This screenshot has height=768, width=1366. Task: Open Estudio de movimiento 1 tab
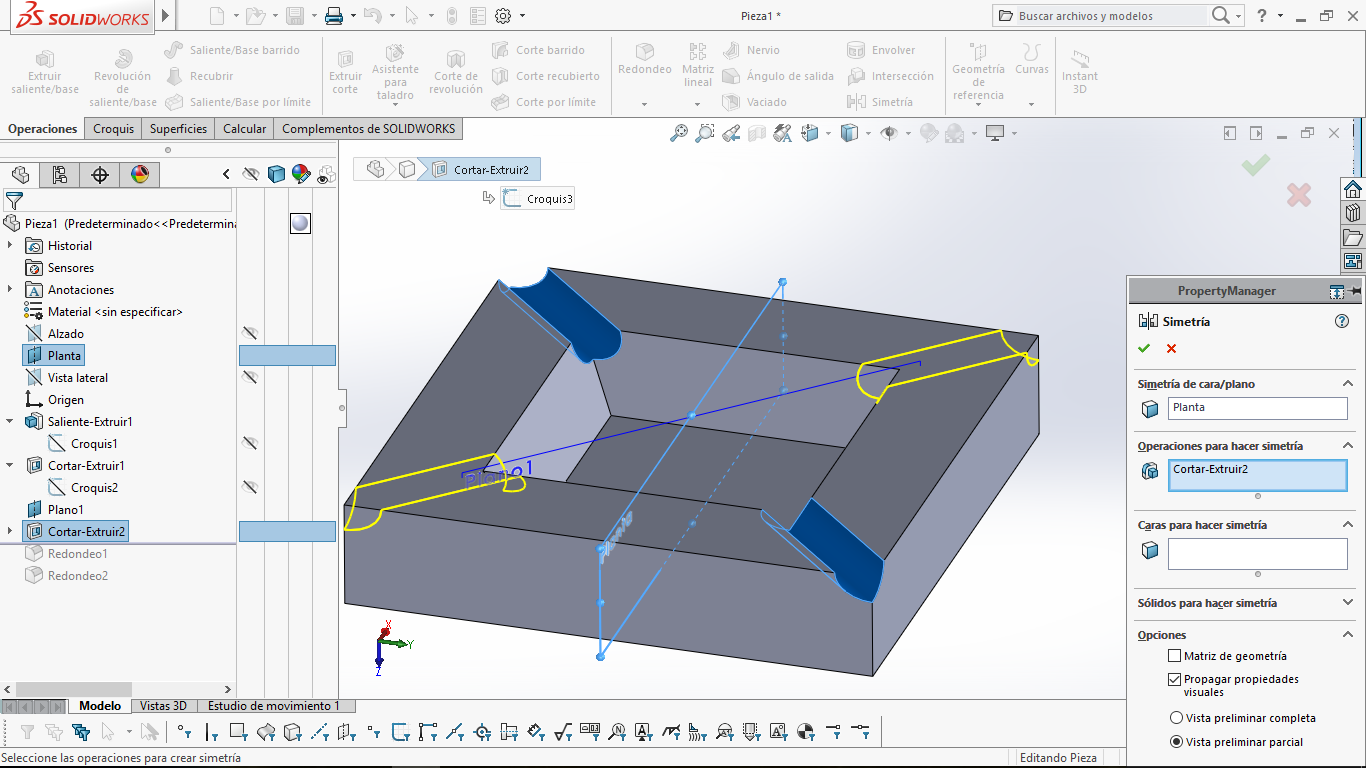273,706
